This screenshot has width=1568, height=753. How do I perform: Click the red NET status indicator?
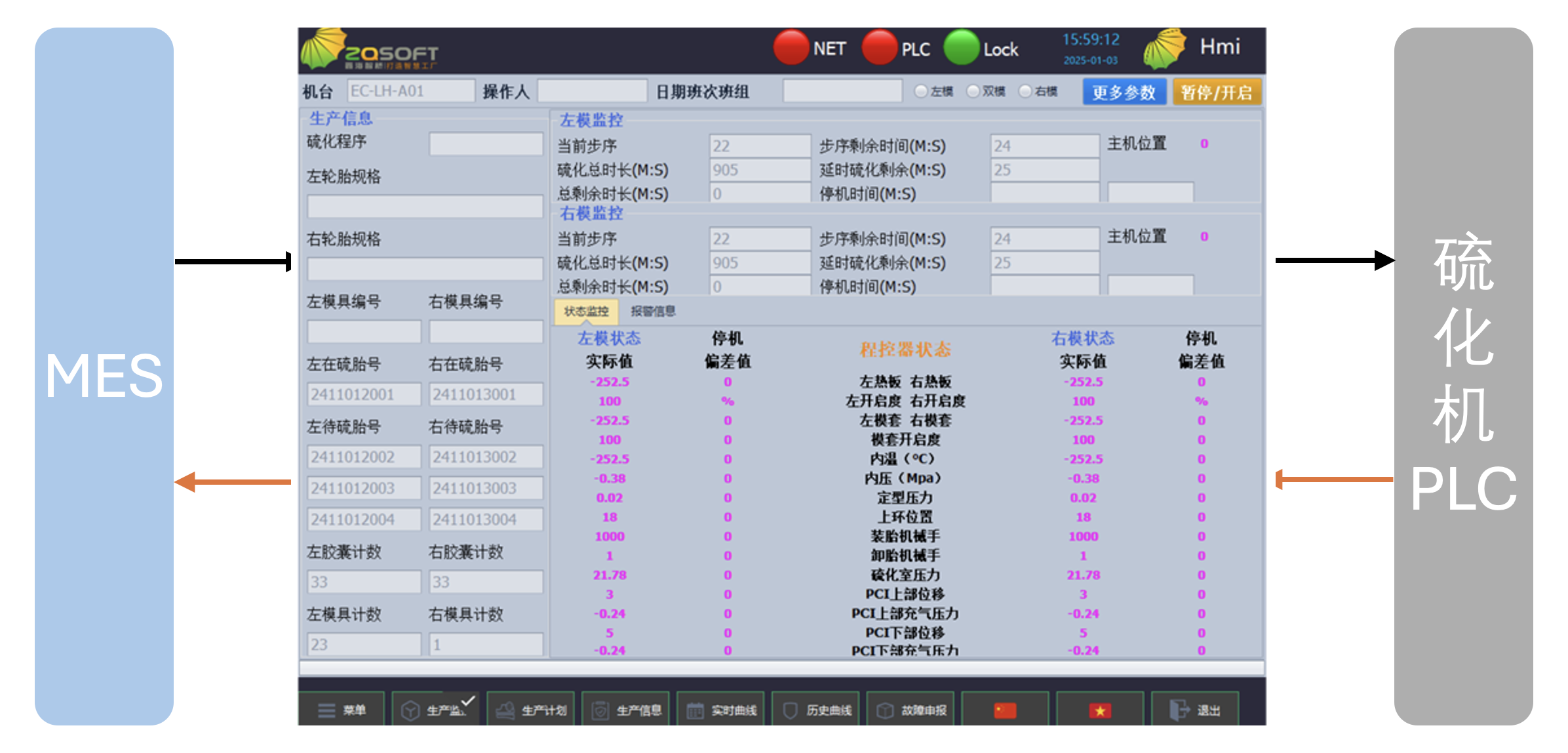tap(791, 48)
